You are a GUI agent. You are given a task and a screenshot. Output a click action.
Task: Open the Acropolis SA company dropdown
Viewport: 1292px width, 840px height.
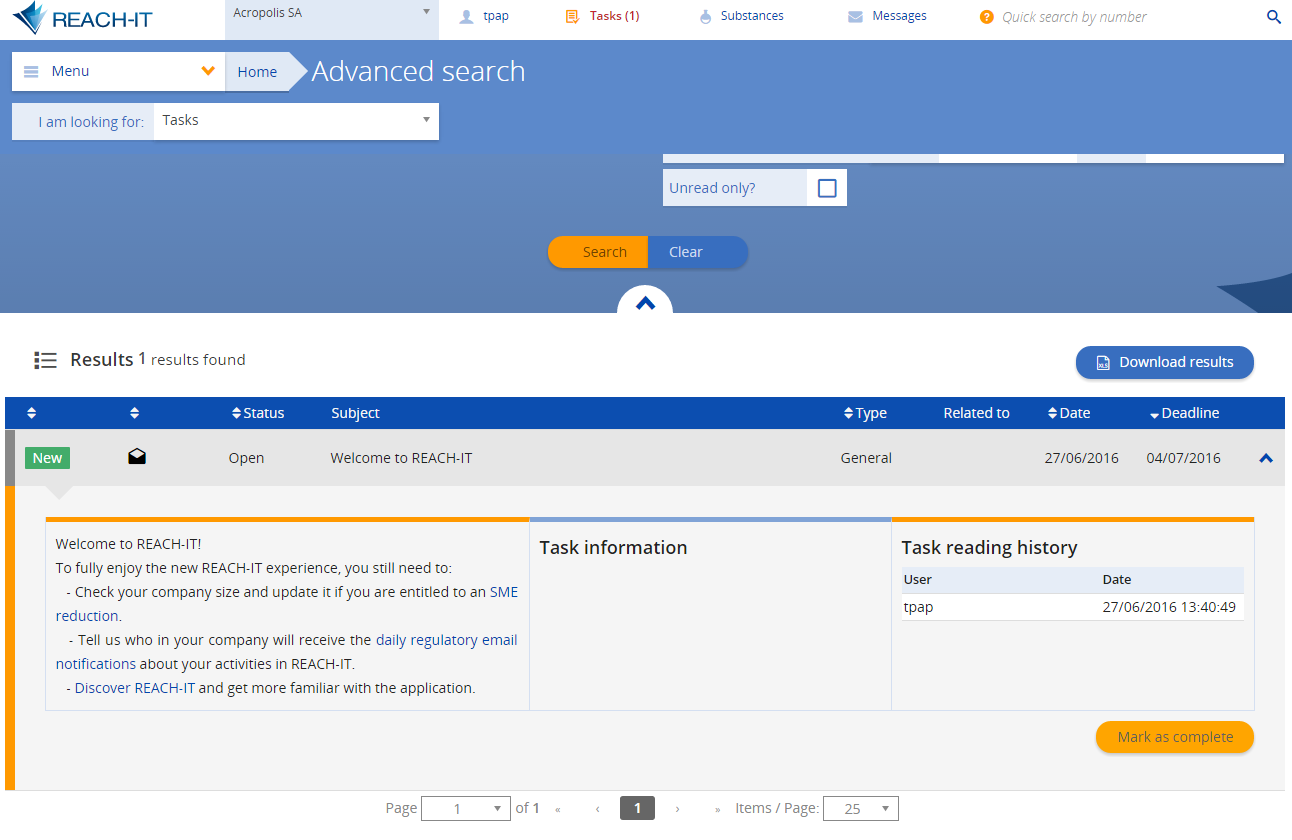pos(332,19)
